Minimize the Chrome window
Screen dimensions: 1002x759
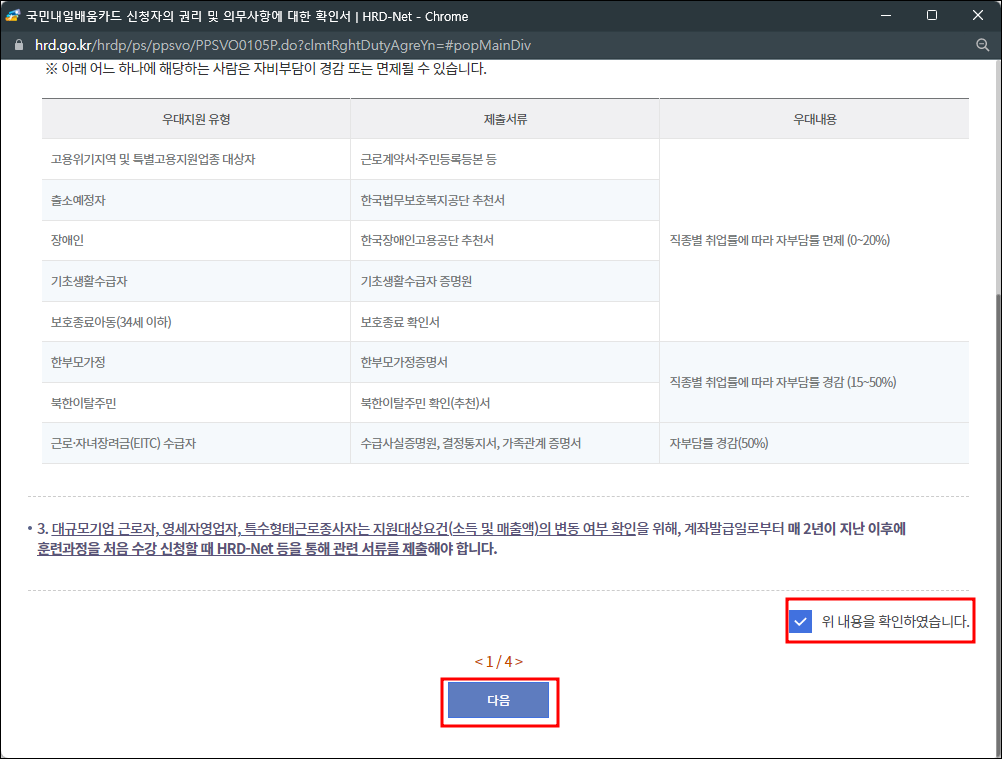[885, 14]
